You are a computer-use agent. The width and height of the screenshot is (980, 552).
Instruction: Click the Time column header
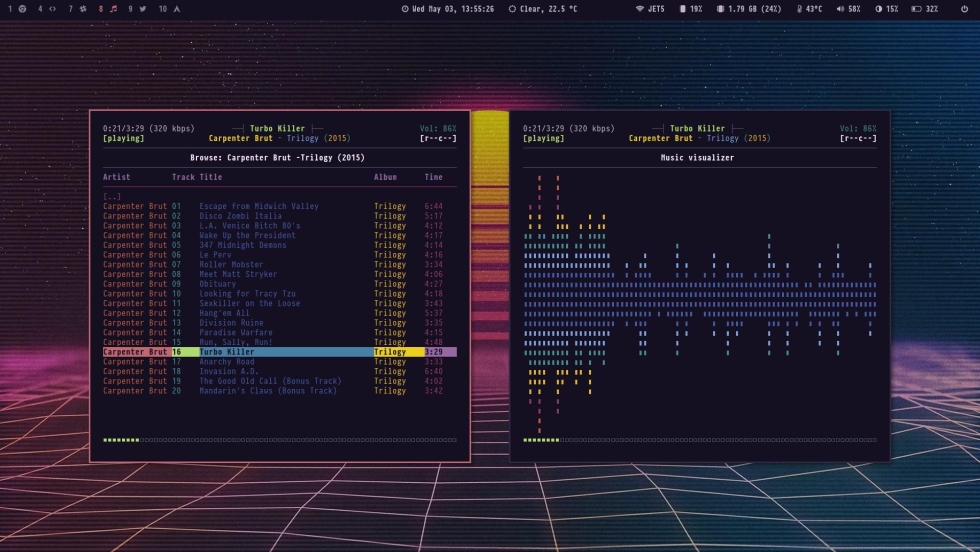pyautogui.click(x=433, y=177)
